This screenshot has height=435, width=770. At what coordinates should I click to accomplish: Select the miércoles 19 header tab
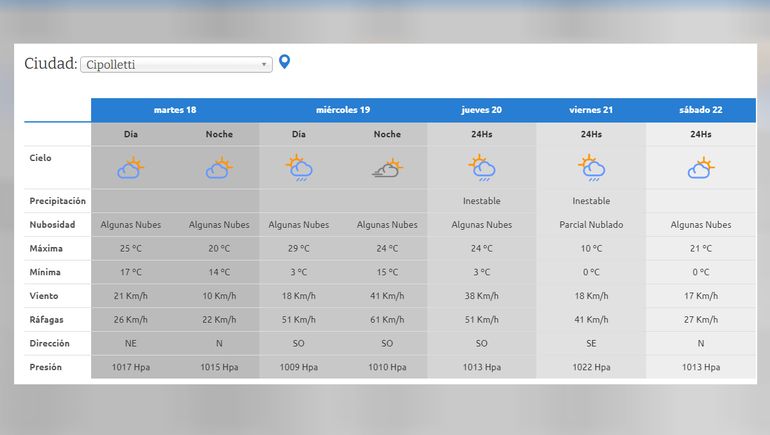[x=343, y=109]
